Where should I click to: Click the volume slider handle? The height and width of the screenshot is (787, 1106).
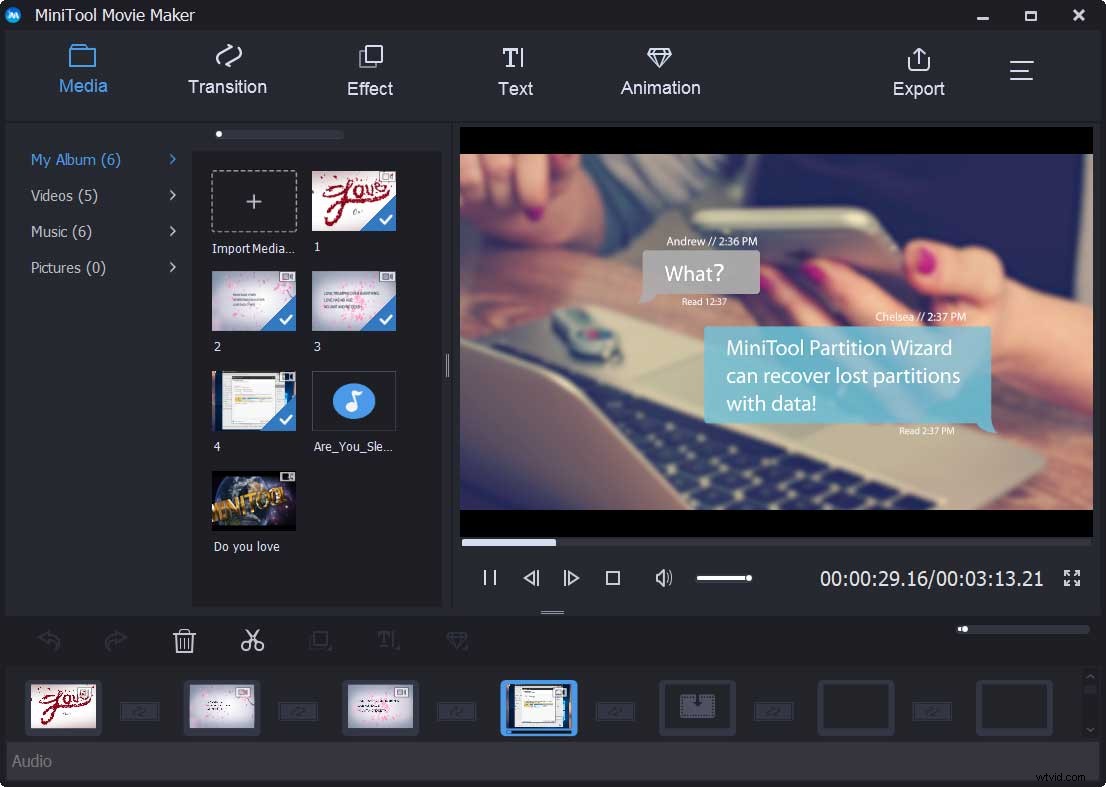point(749,577)
